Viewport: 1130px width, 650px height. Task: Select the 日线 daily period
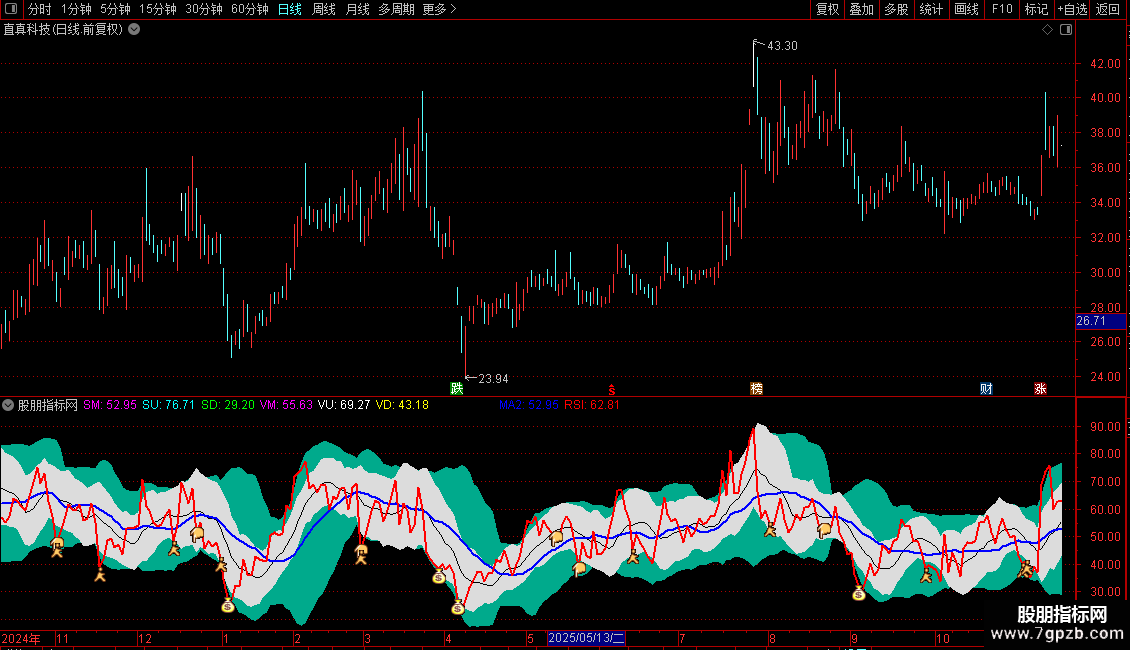(290, 9)
